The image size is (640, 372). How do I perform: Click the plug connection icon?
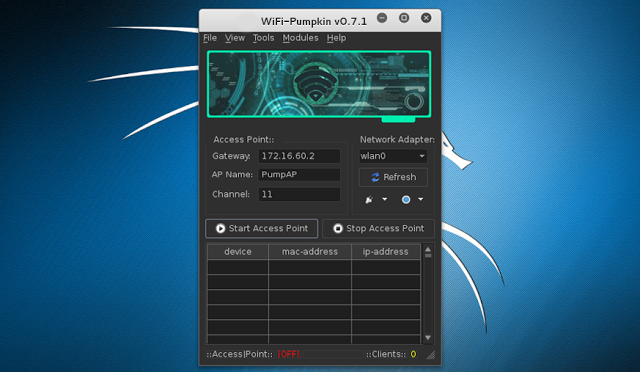tap(369, 199)
